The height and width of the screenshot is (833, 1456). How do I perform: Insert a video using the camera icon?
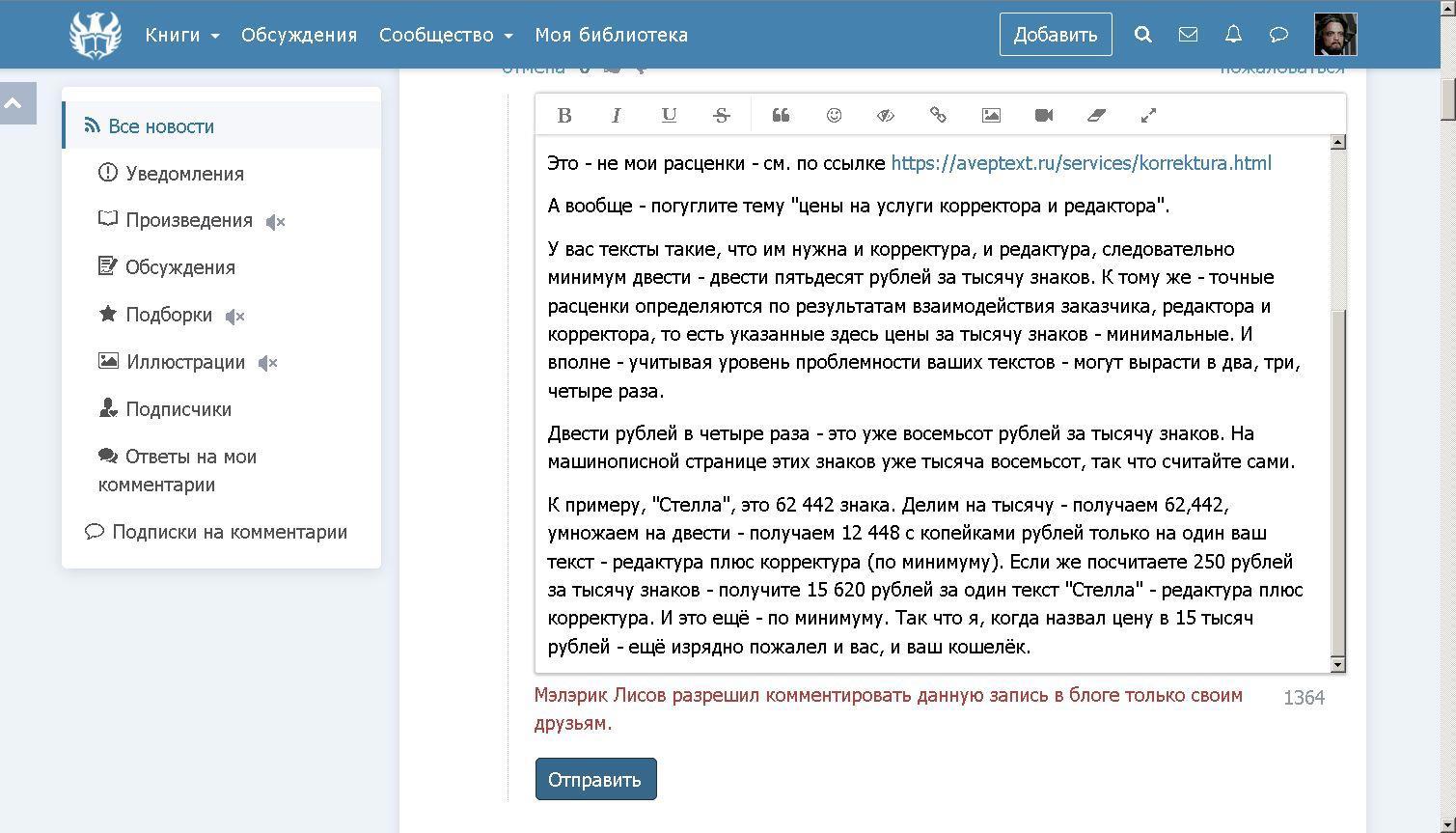coord(1043,116)
